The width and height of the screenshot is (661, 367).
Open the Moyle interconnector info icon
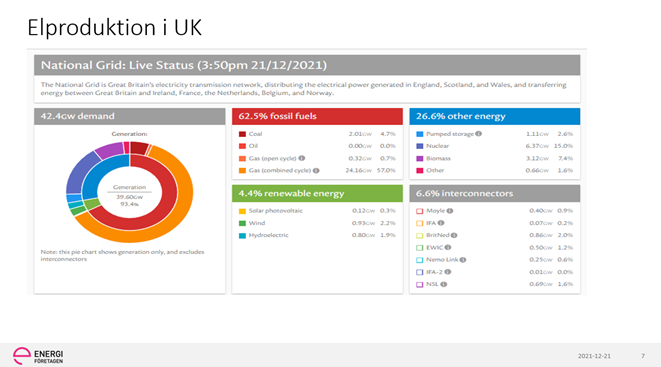(450, 211)
